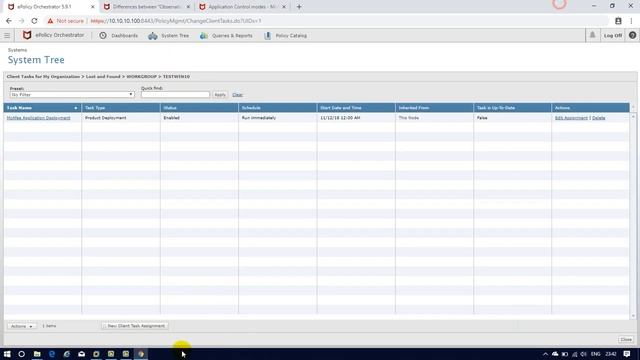Open the McAfee Application Deployment task link

click(38, 118)
